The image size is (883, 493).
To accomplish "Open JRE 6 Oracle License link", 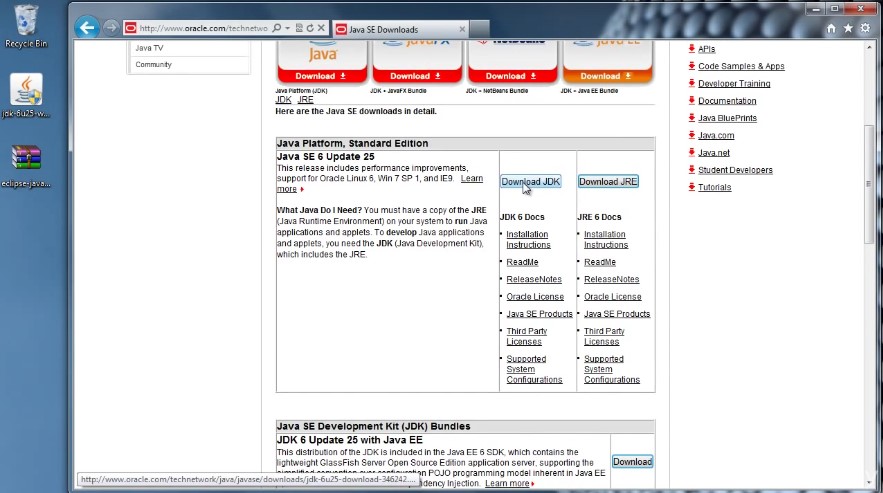I will pyautogui.click(x=613, y=296).
